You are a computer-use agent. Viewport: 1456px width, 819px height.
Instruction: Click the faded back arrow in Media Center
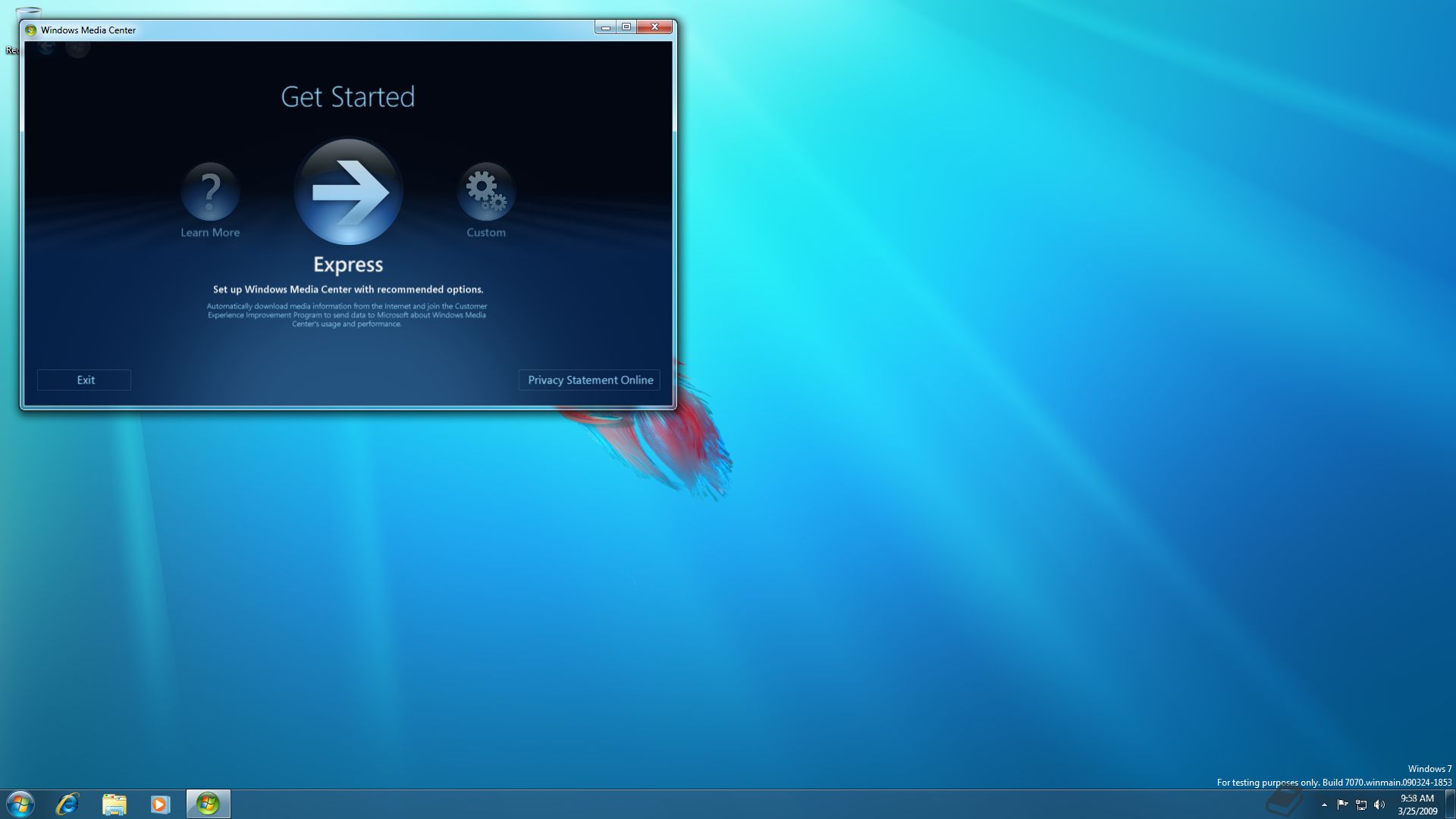(47, 47)
